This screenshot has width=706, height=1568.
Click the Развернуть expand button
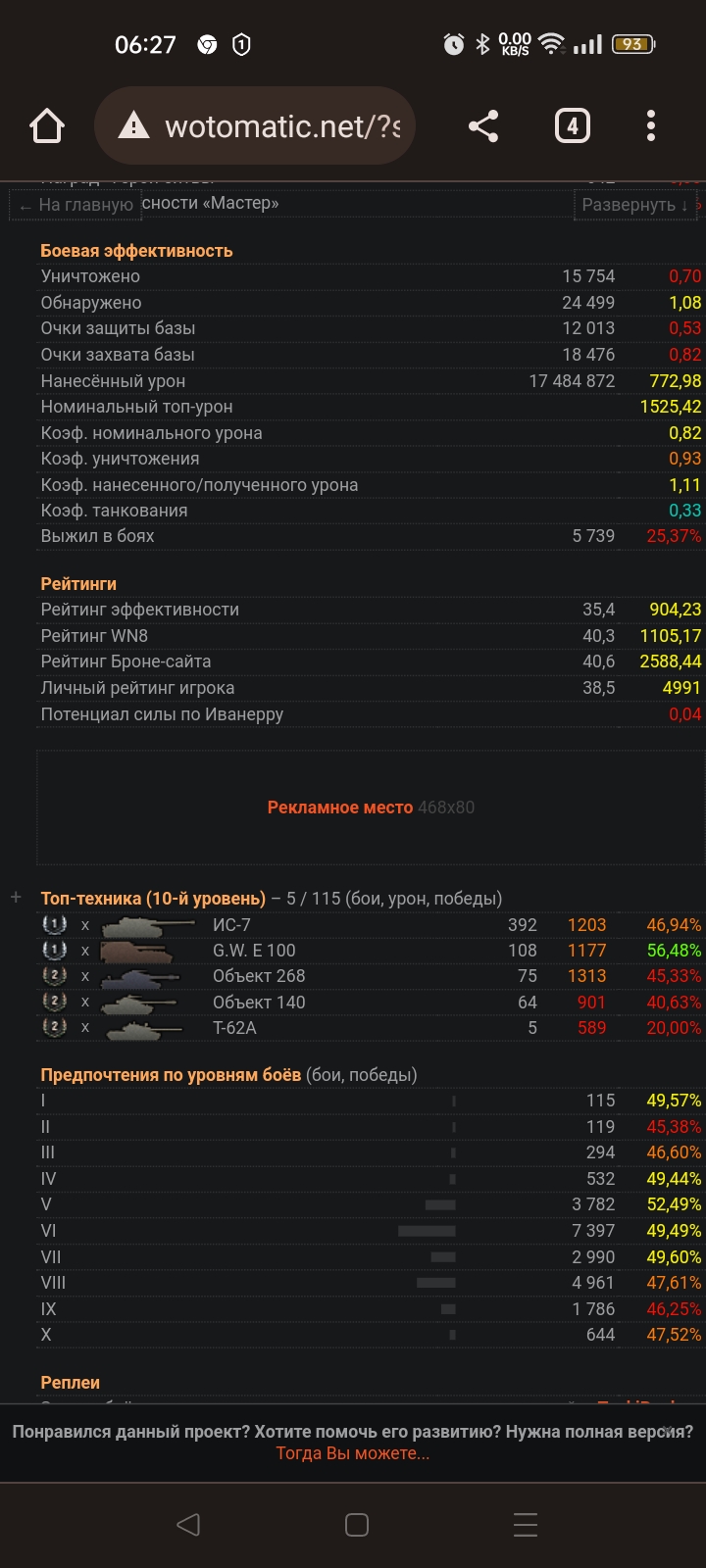634,205
